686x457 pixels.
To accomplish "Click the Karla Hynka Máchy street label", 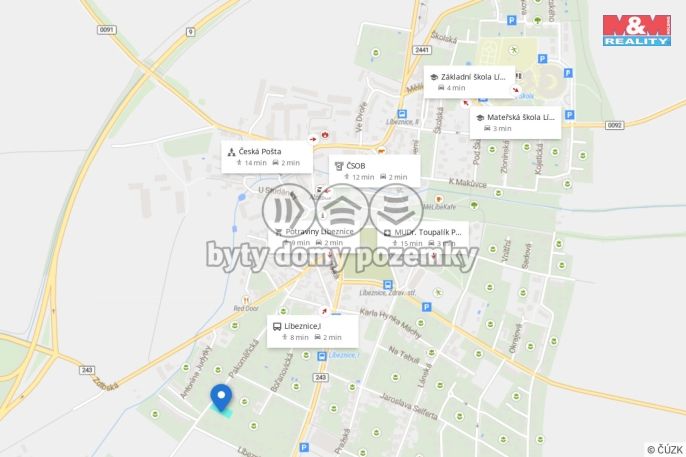I will (x=391, y=323).
